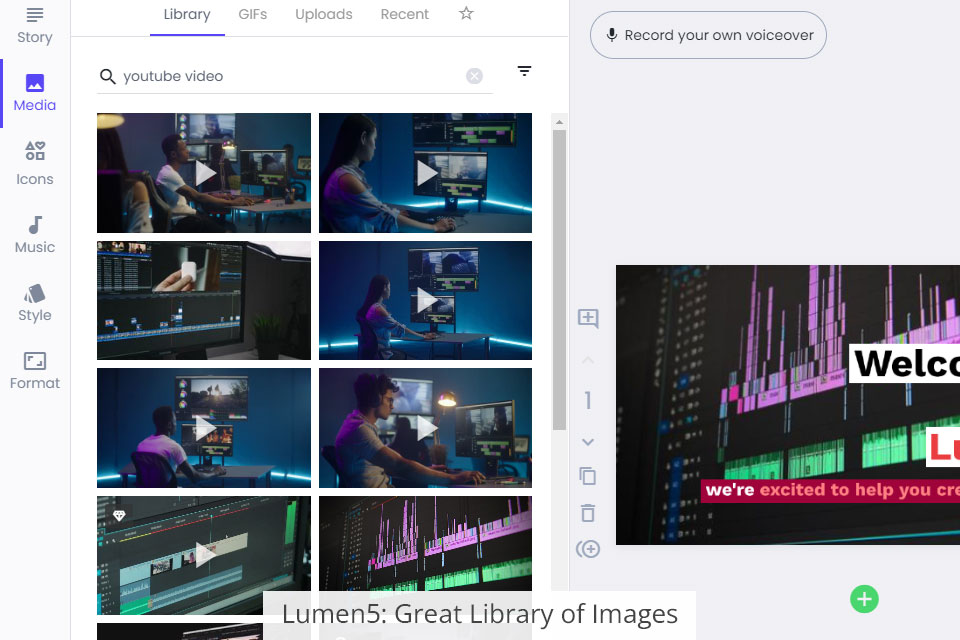
Task: Click the scene preview canvas
Action: [788, 405]
